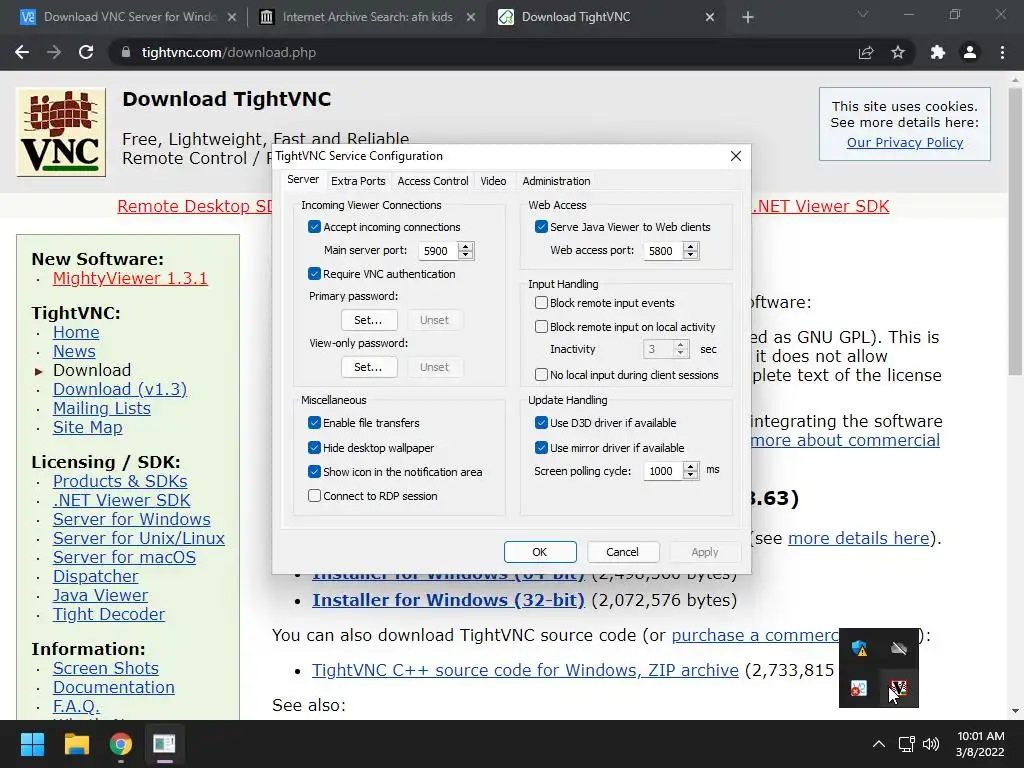This screenshot has width=1024, height=768.
Task: Toggle Accept incoming connections checkbox
Action: coord(314,227)
